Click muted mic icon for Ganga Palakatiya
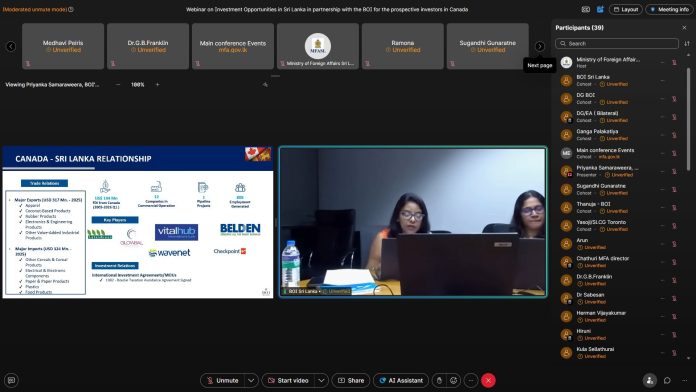 (x=674, y=135)
